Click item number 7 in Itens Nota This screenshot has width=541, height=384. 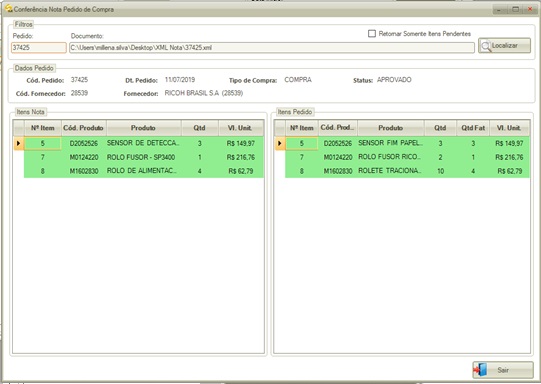click(42, 157)
